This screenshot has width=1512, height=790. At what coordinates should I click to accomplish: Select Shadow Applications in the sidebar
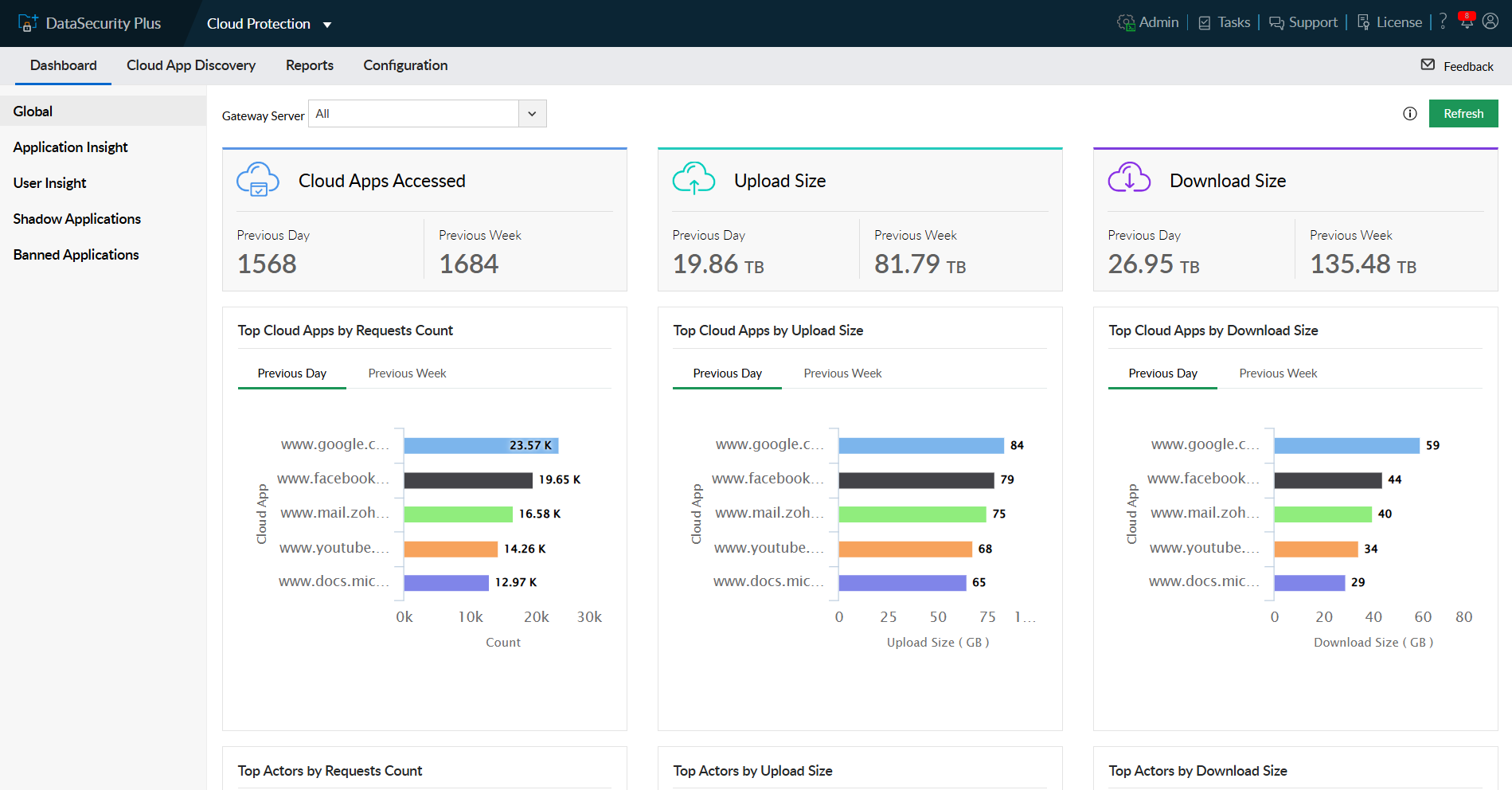[x=76, y=218]
